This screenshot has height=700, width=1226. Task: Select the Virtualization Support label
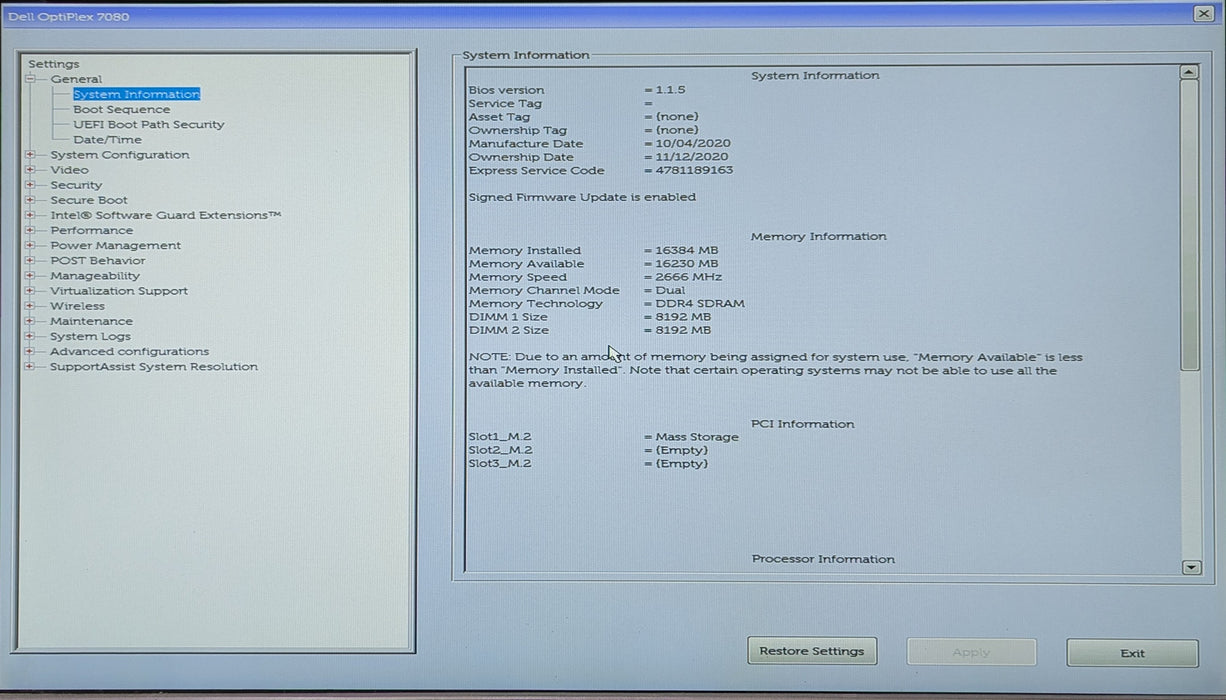click(x=119, y=291)
